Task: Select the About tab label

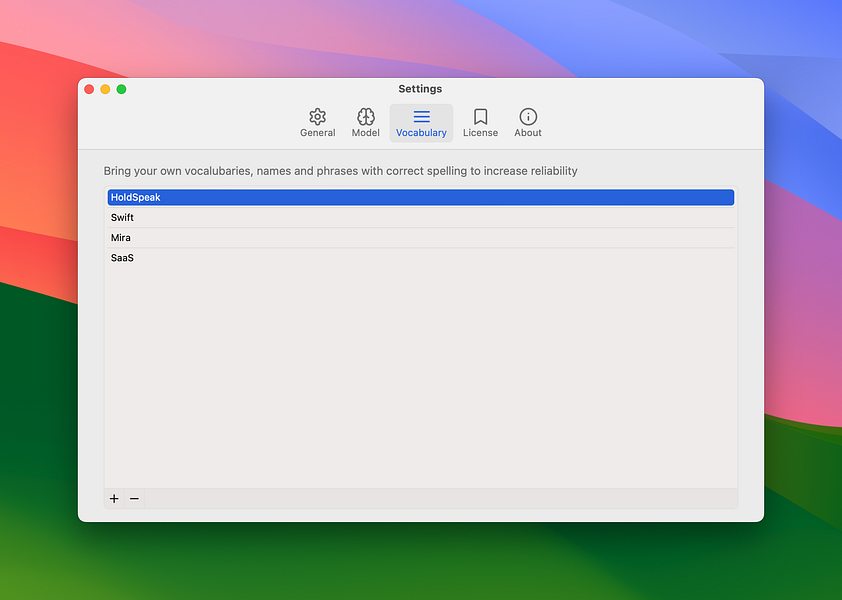Action: (528, 133)
